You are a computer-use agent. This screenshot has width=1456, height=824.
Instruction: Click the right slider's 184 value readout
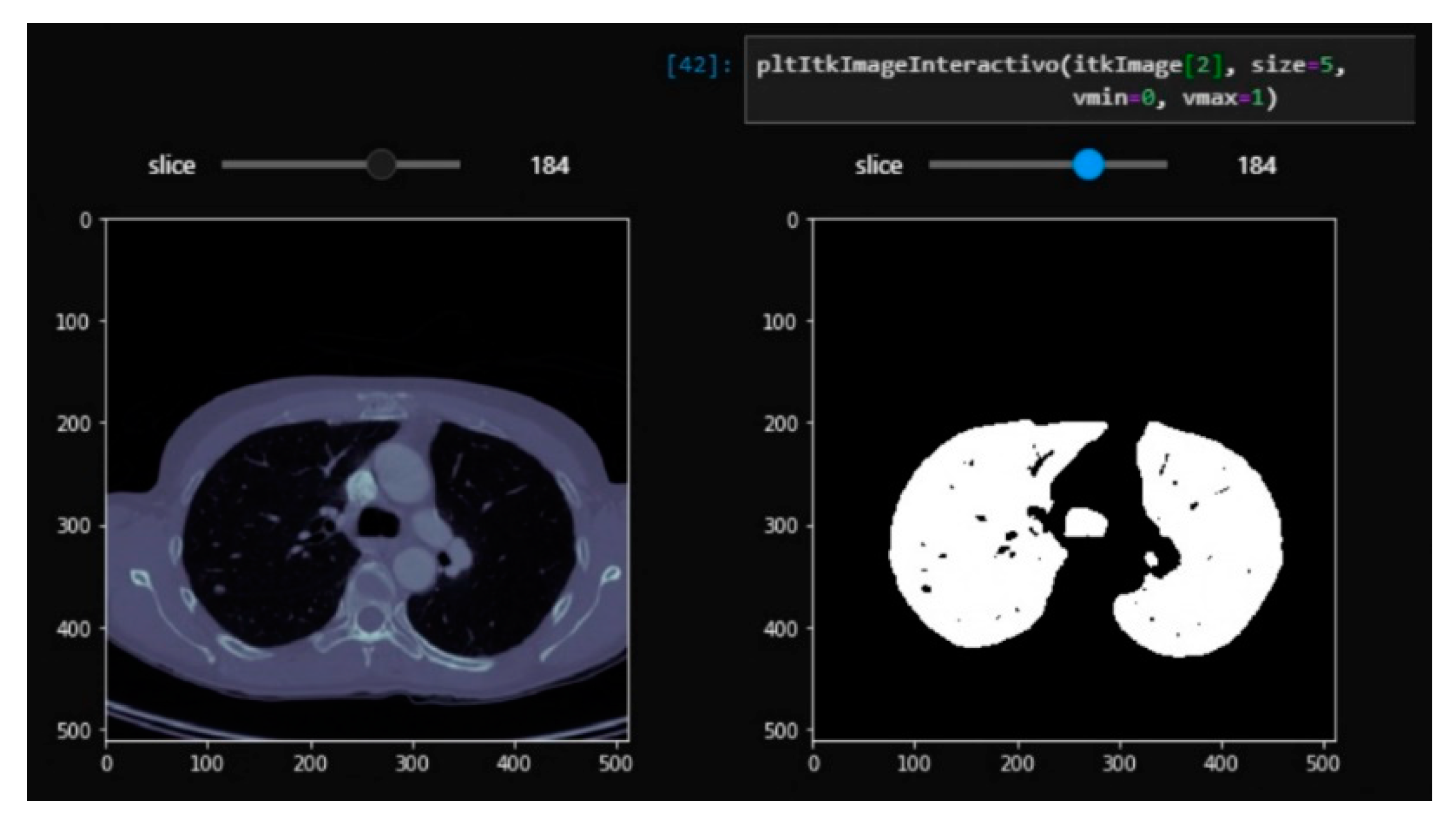pyautogui.click(x=1256, y=166)
